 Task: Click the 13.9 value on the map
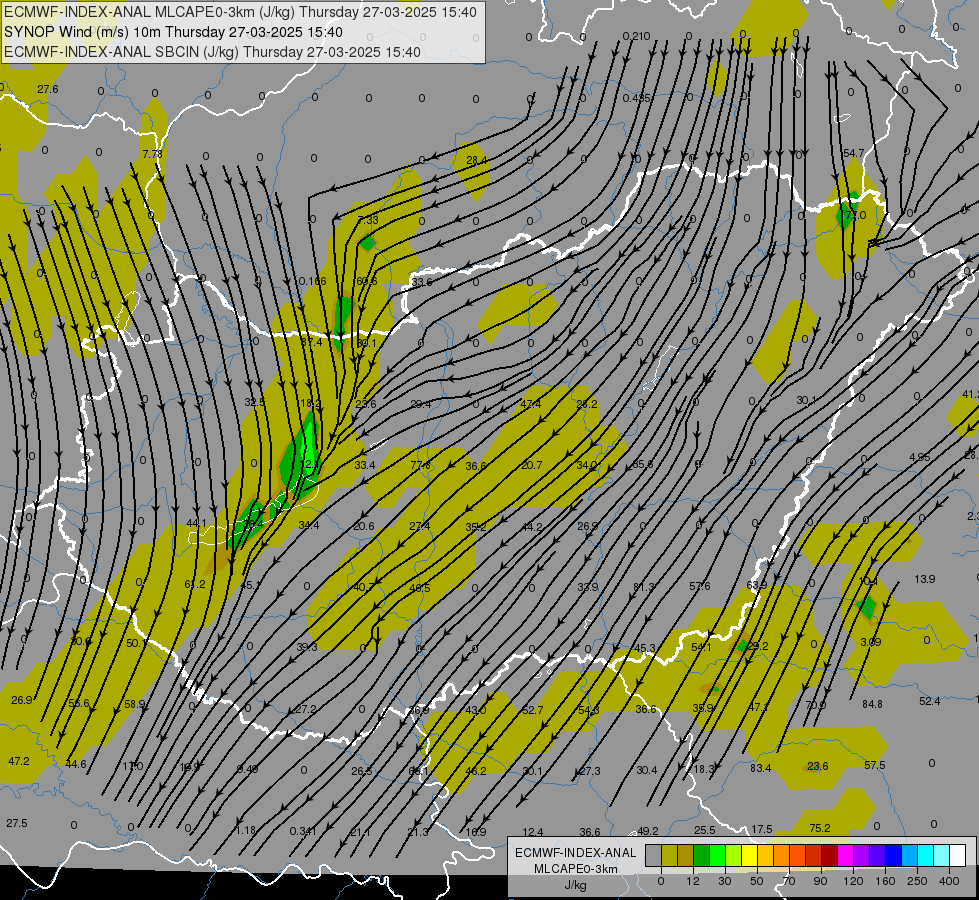(x=924, y=579)
